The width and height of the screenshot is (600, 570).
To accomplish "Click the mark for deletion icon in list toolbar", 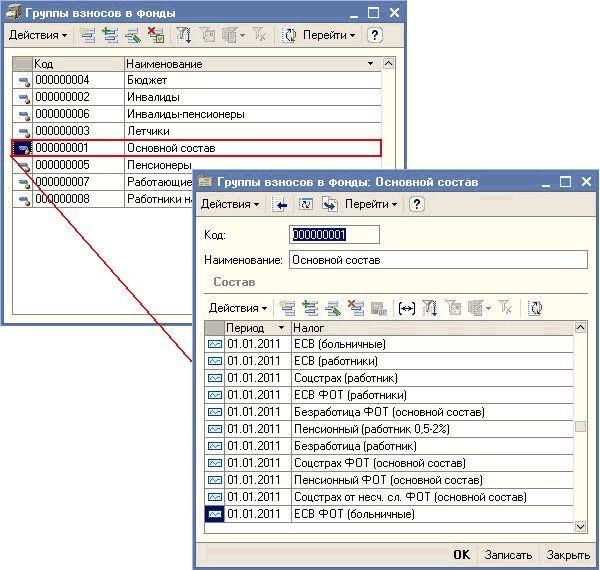I will [155, 35].
